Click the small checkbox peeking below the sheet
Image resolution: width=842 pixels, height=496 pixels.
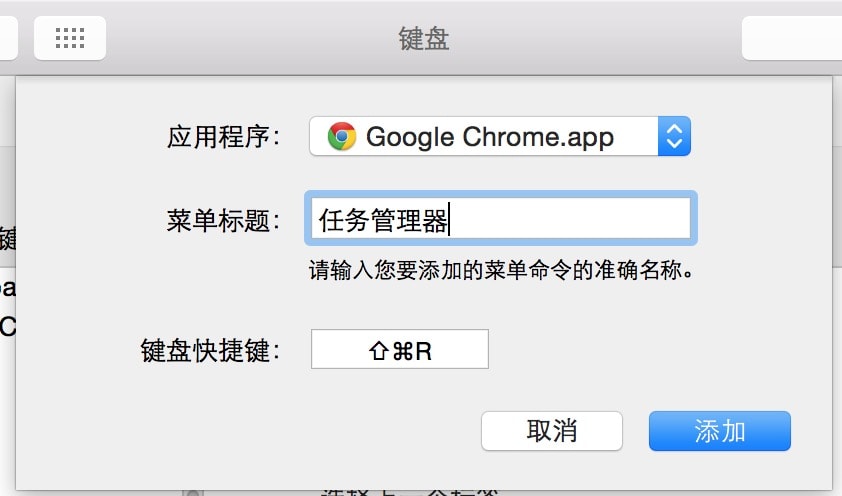pyautogui.click(x=192, y=493)
